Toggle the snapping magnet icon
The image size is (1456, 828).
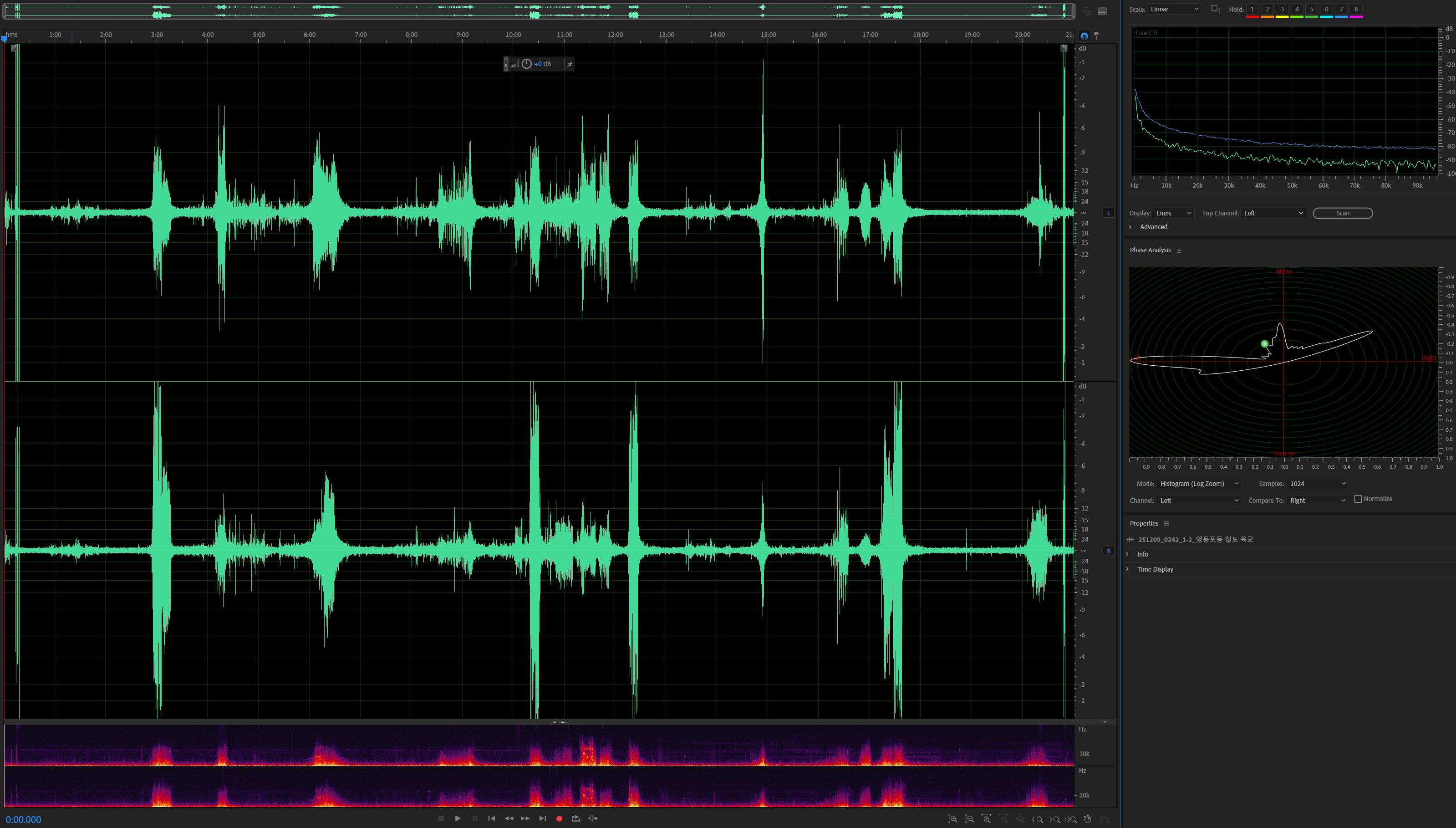coord(1084,35)
